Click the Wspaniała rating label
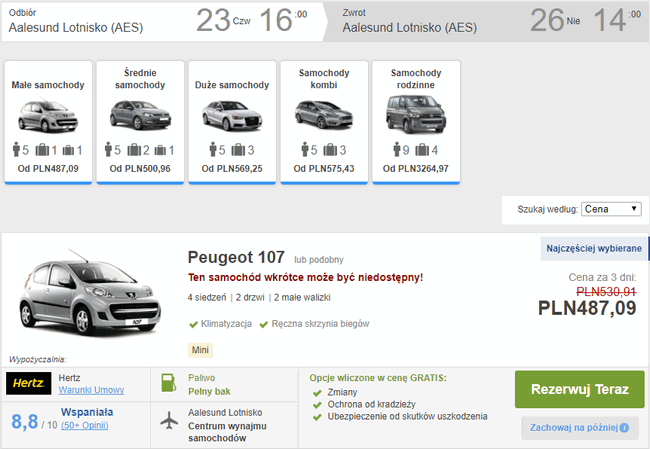650x449 pixels. point(87,412)
